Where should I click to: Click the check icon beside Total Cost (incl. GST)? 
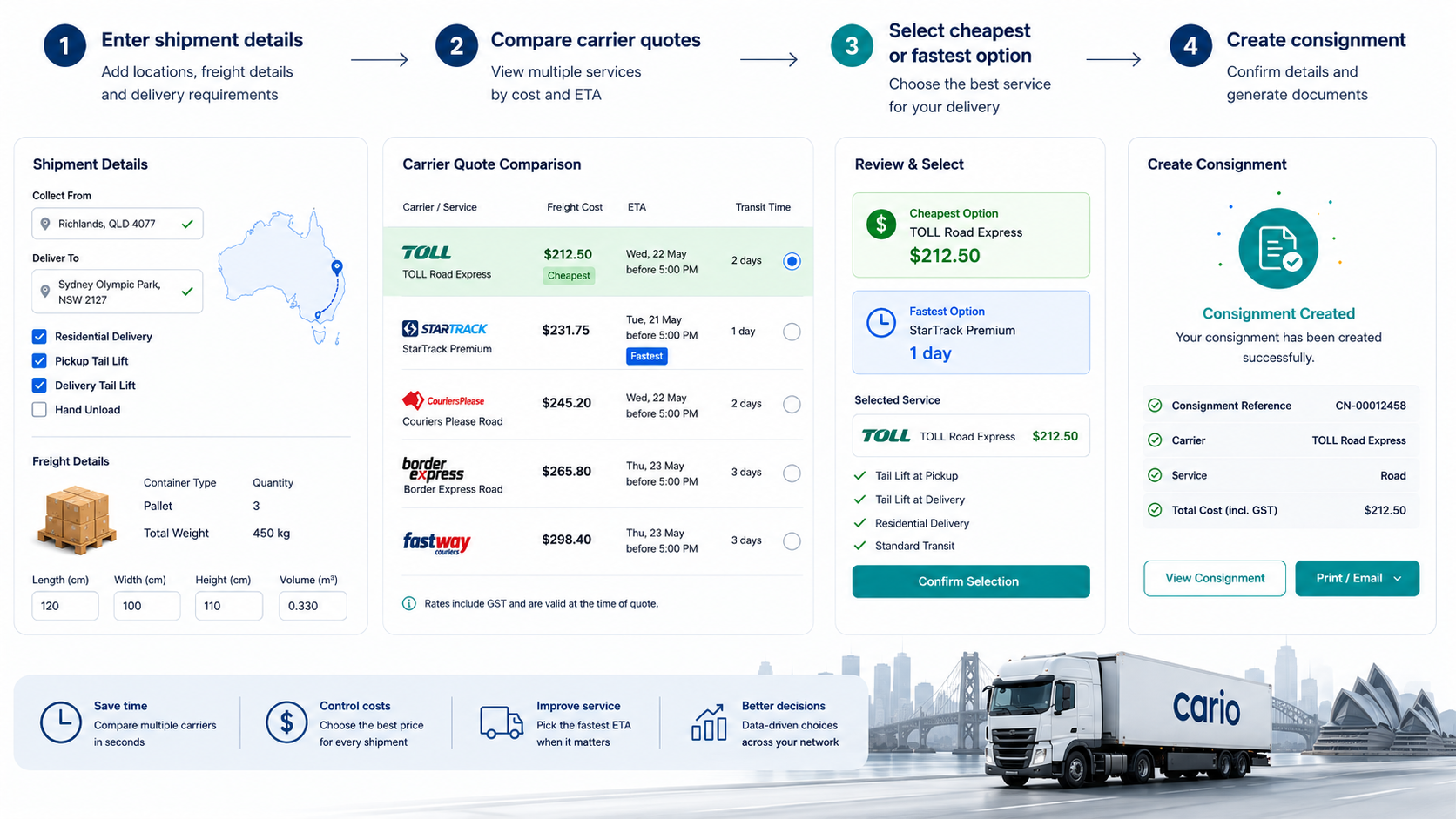(x=1155, y=510)
